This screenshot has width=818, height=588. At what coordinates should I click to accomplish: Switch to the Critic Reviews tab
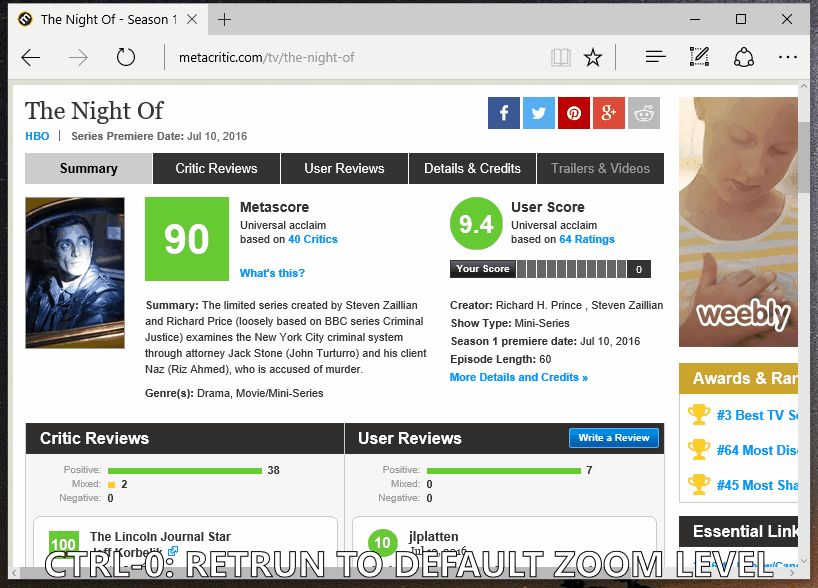tap(216, 168)
